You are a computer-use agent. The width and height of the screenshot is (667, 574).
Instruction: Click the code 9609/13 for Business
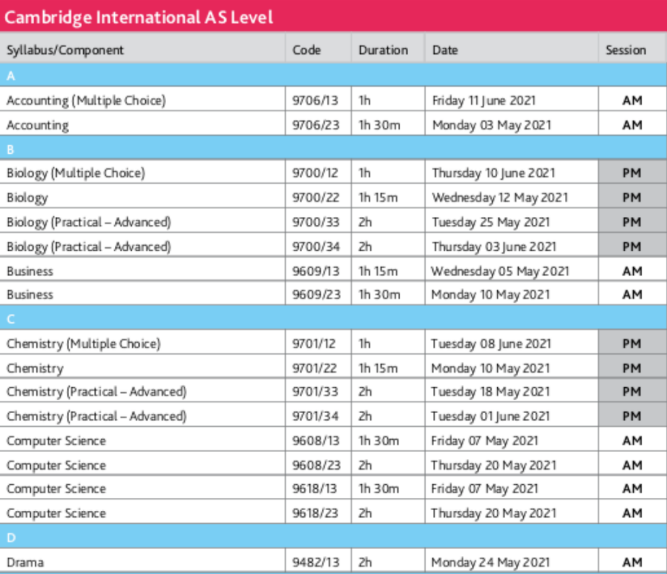[314, 271]
